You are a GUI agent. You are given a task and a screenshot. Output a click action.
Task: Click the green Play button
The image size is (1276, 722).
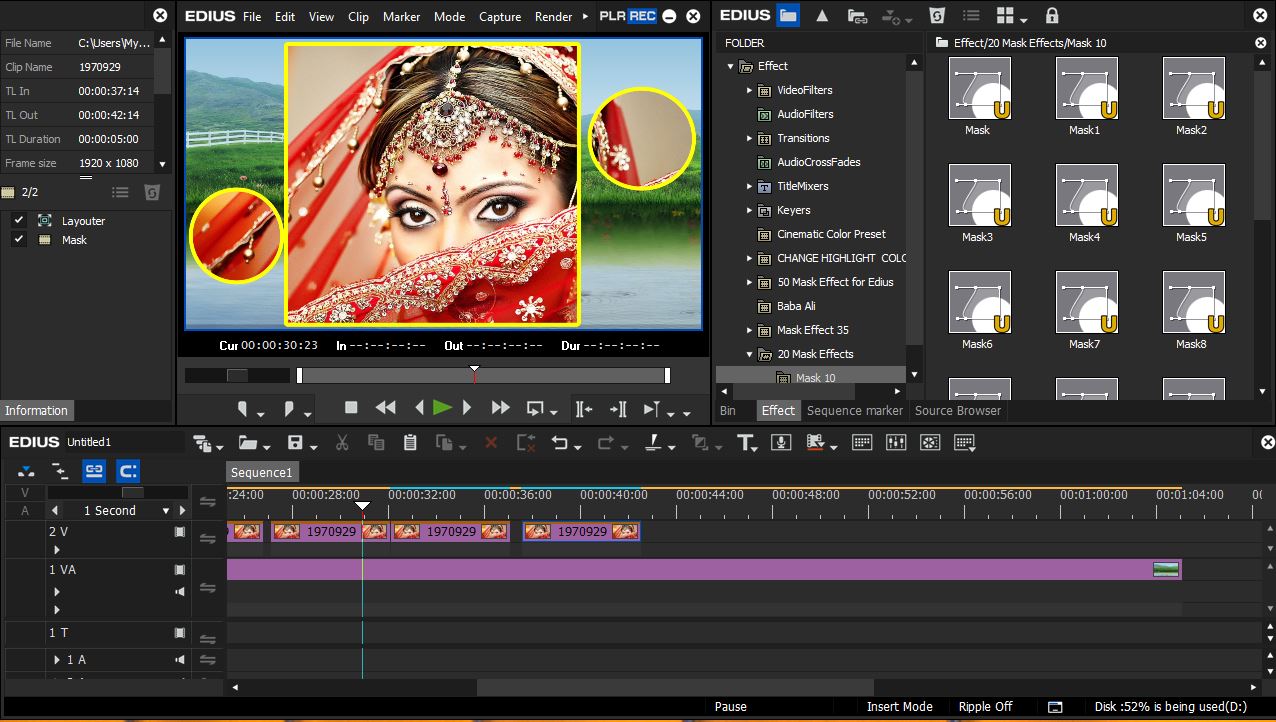coord(442,407)
